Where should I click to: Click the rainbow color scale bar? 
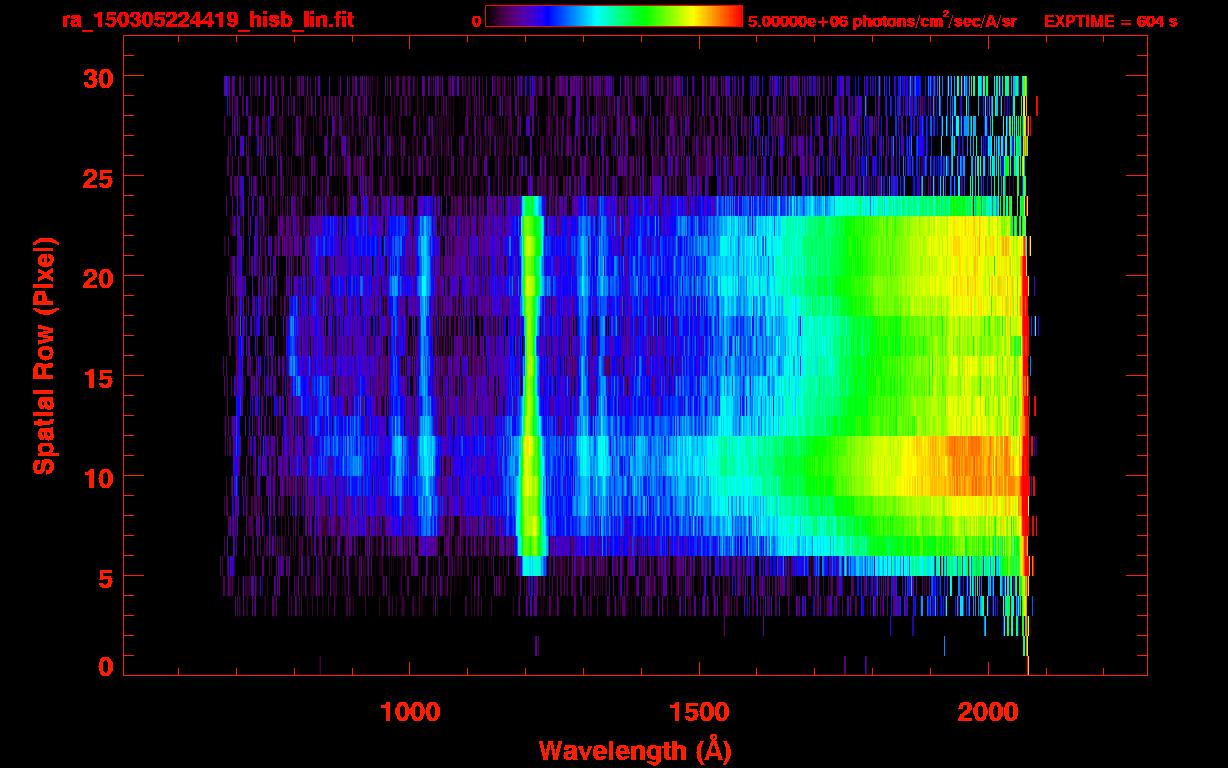[614, 16]
